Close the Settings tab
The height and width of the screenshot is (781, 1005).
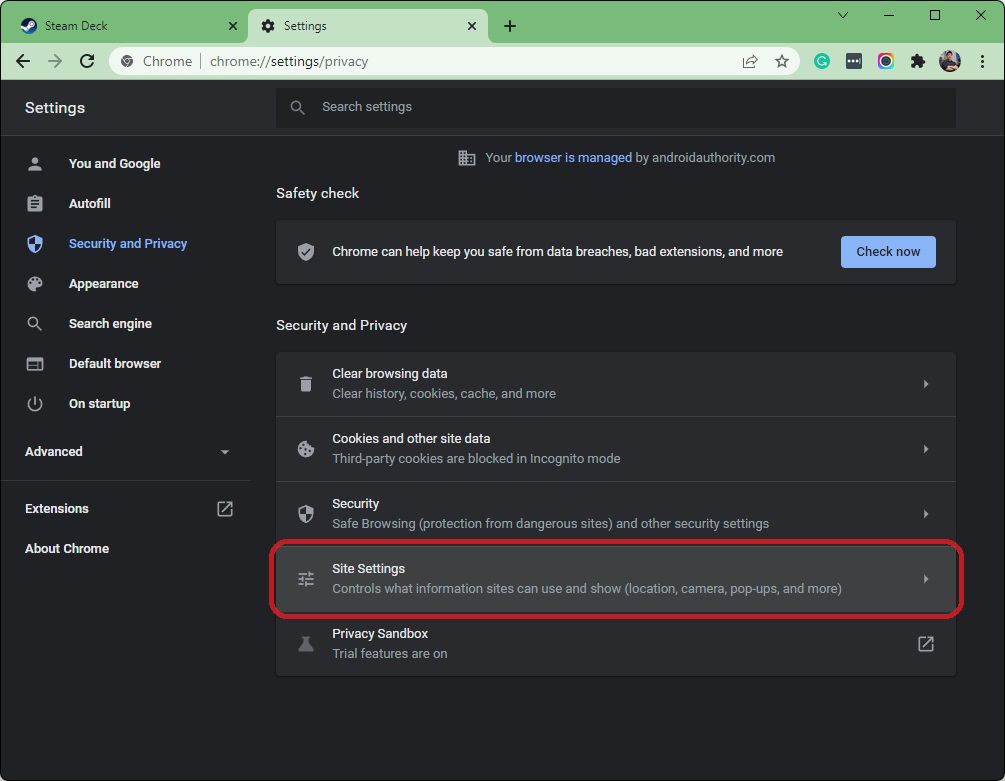[472, 26]
